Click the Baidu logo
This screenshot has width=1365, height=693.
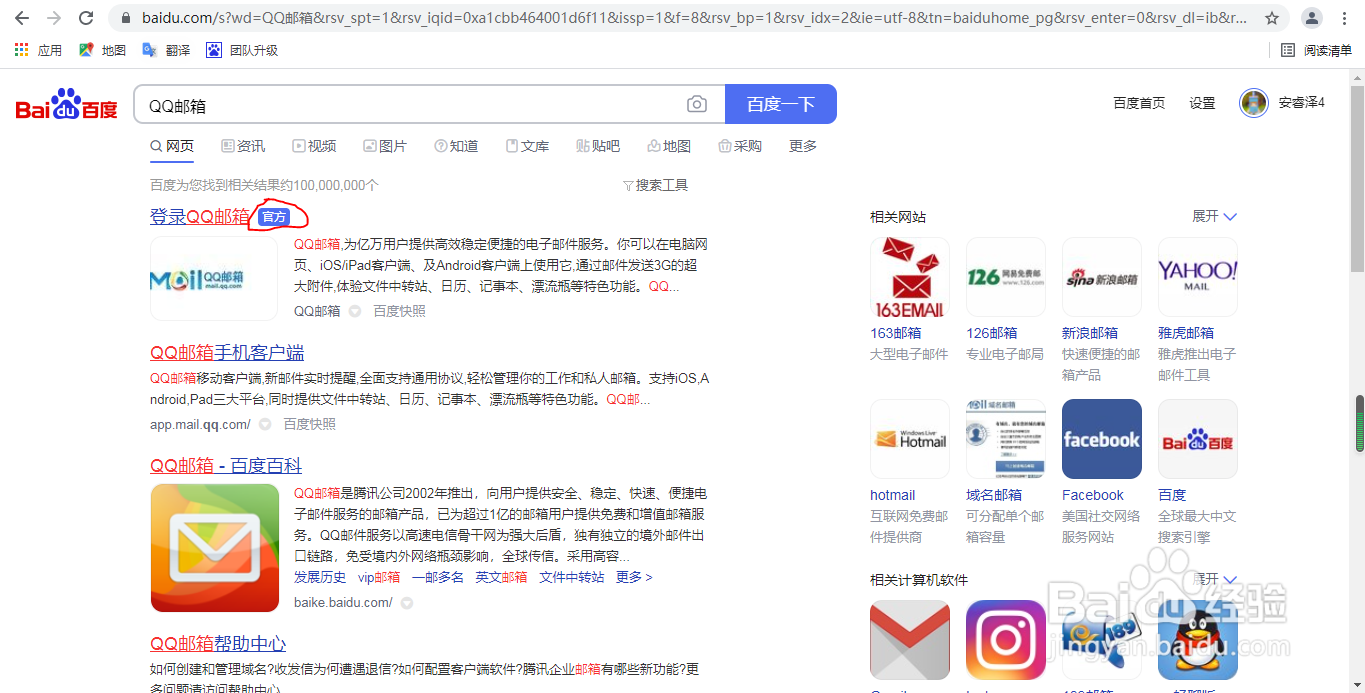67,104
